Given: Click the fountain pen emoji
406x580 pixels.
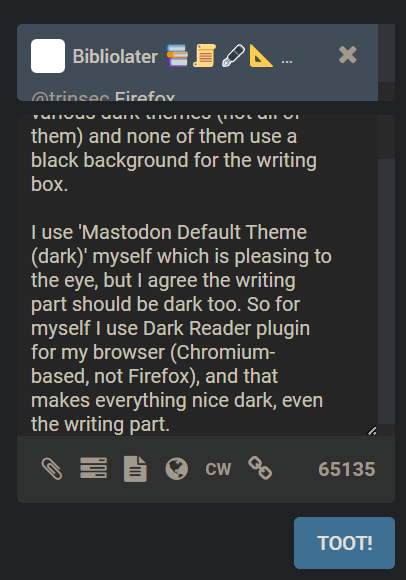Looking at the screenshot, I should tap(233, 55).
